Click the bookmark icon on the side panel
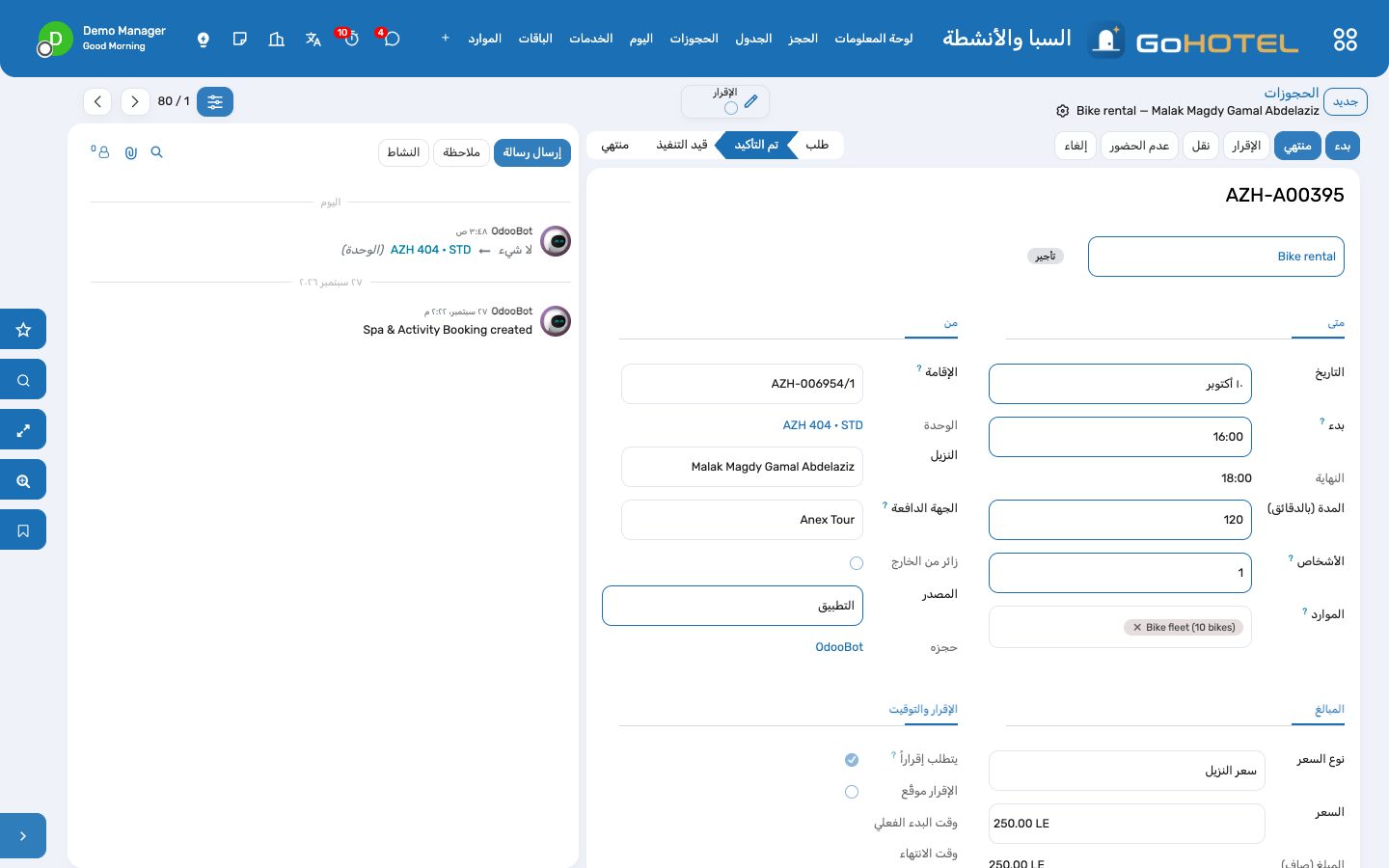 [x=23, y=529]
